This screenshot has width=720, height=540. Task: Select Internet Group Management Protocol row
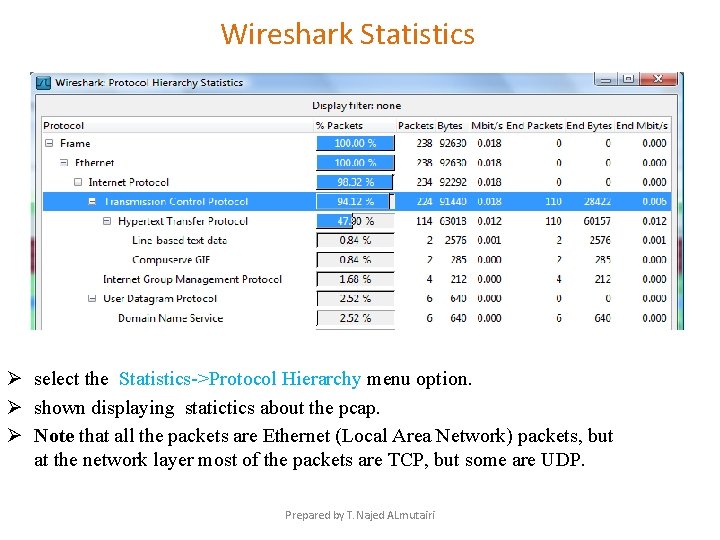357,279
